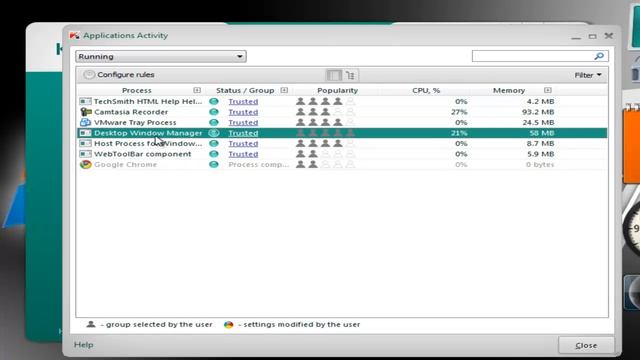Select the Camtasia Recorder process name
Image resolution: width=640 pixels, height=360 pixels.
coord(131,112)
